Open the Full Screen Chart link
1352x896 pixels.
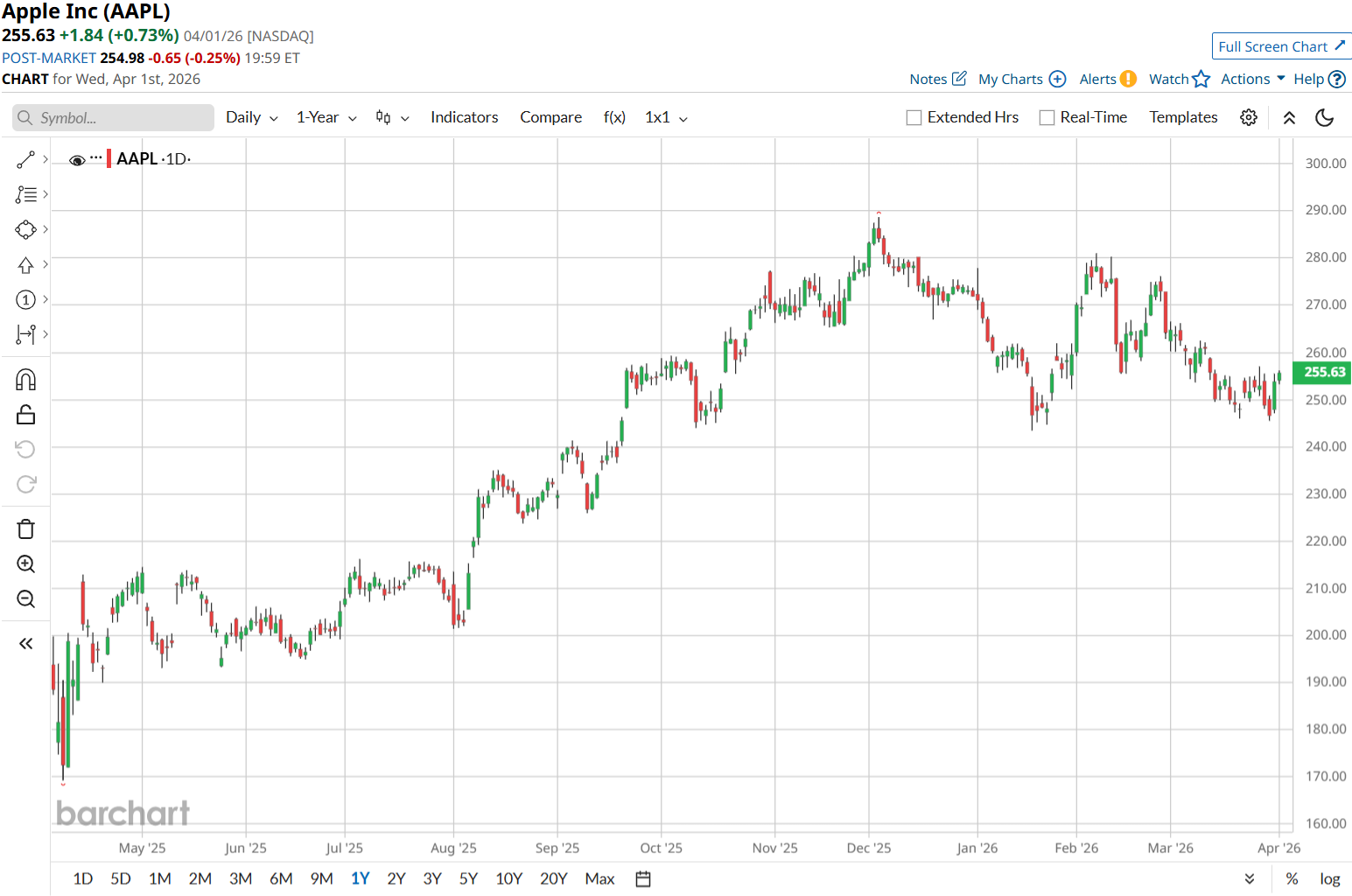(1281, 46)
